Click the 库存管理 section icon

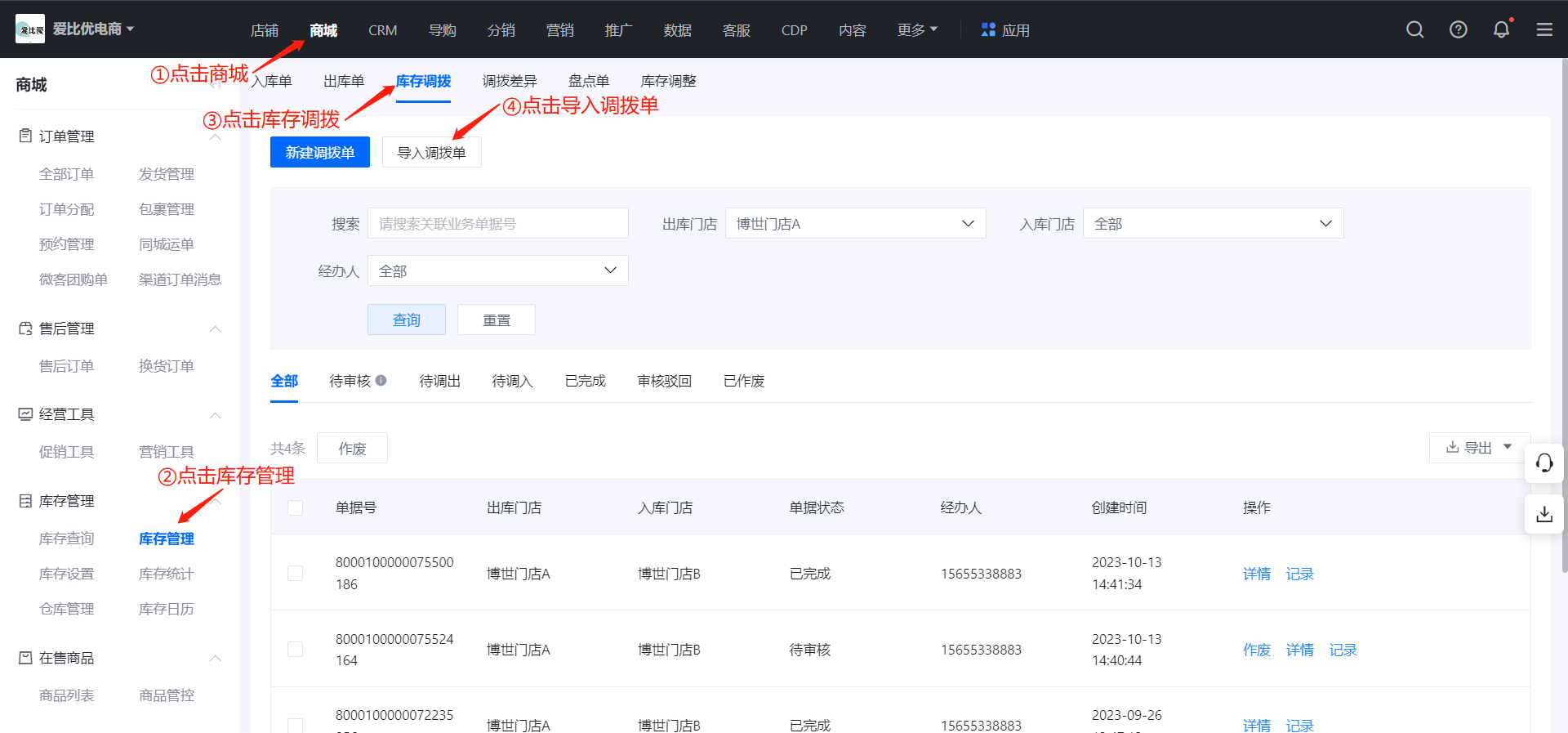pos(25,500)
